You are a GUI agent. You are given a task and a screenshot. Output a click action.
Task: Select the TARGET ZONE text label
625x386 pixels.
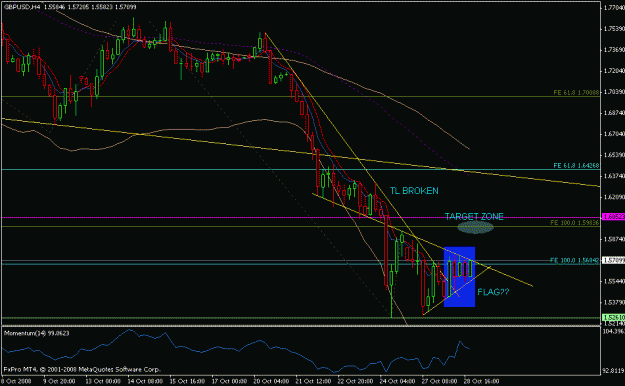pyautogui.click(x=474, y=217)
